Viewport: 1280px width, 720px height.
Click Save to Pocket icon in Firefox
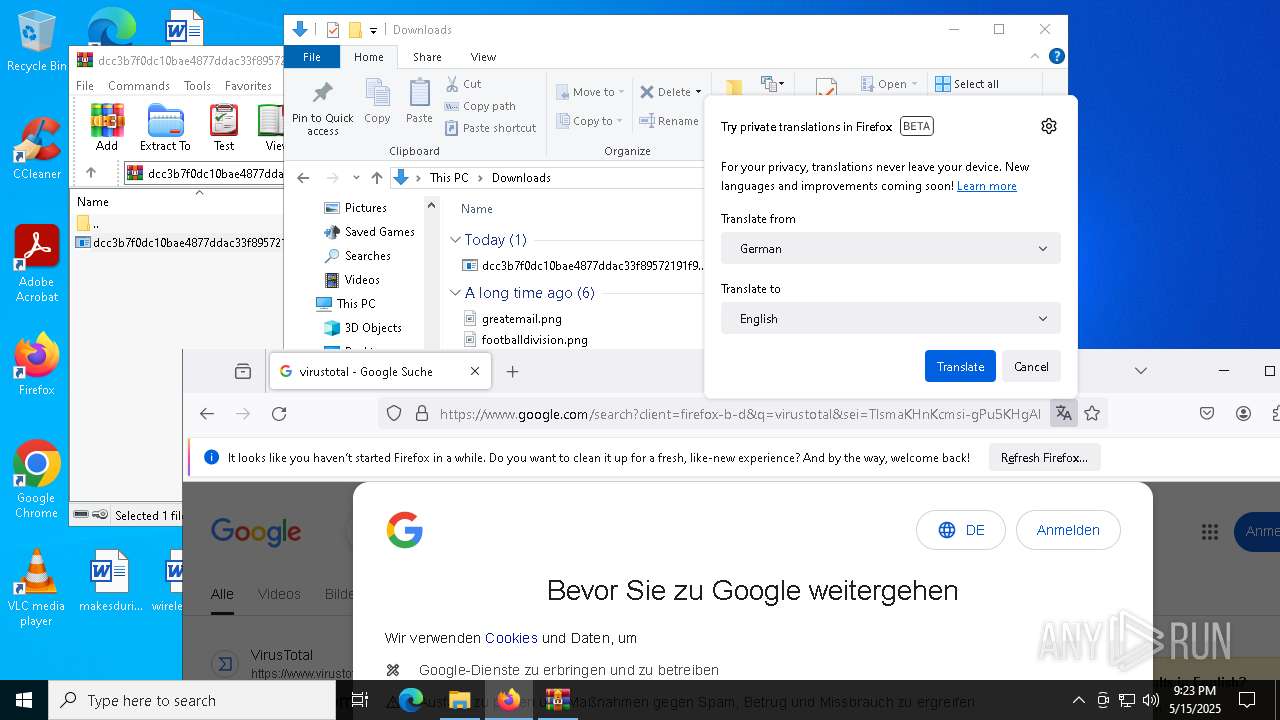click(x=1207, y=413)
